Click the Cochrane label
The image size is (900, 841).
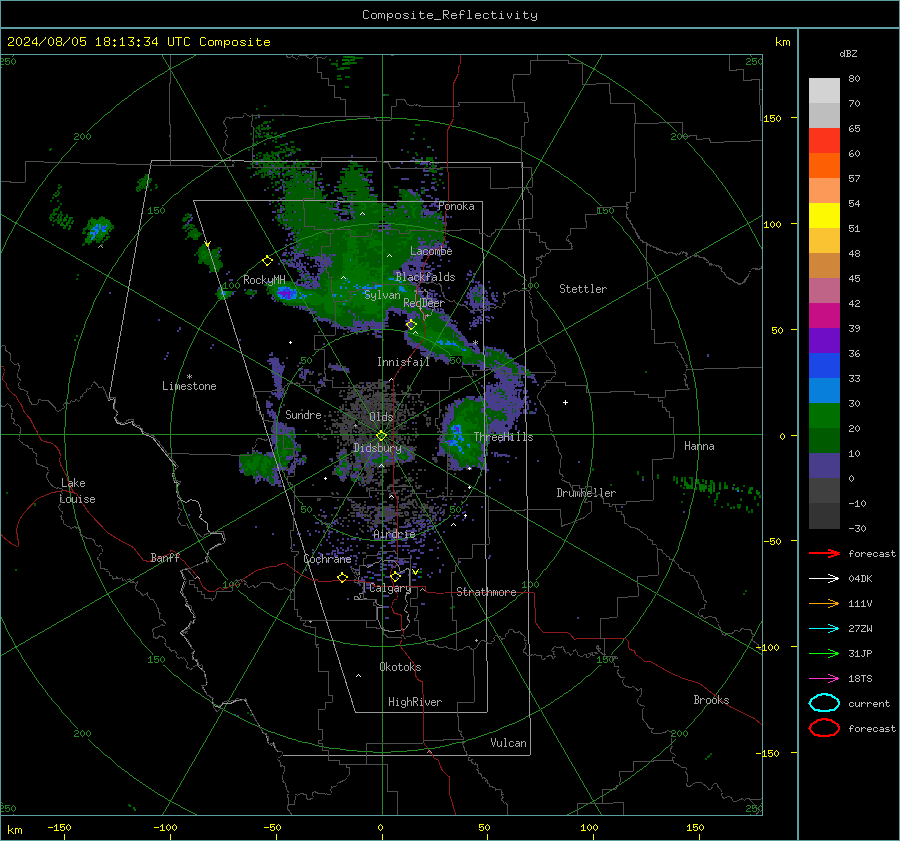[x=327, y=559]
